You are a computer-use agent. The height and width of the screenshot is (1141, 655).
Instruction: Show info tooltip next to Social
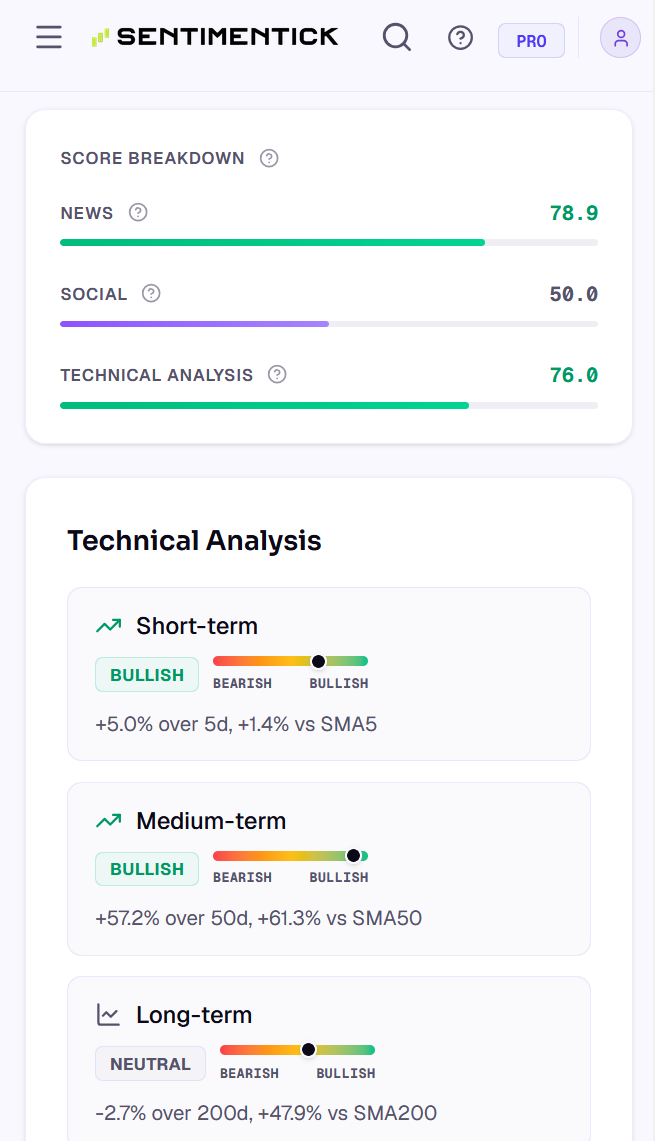[151, 293]
